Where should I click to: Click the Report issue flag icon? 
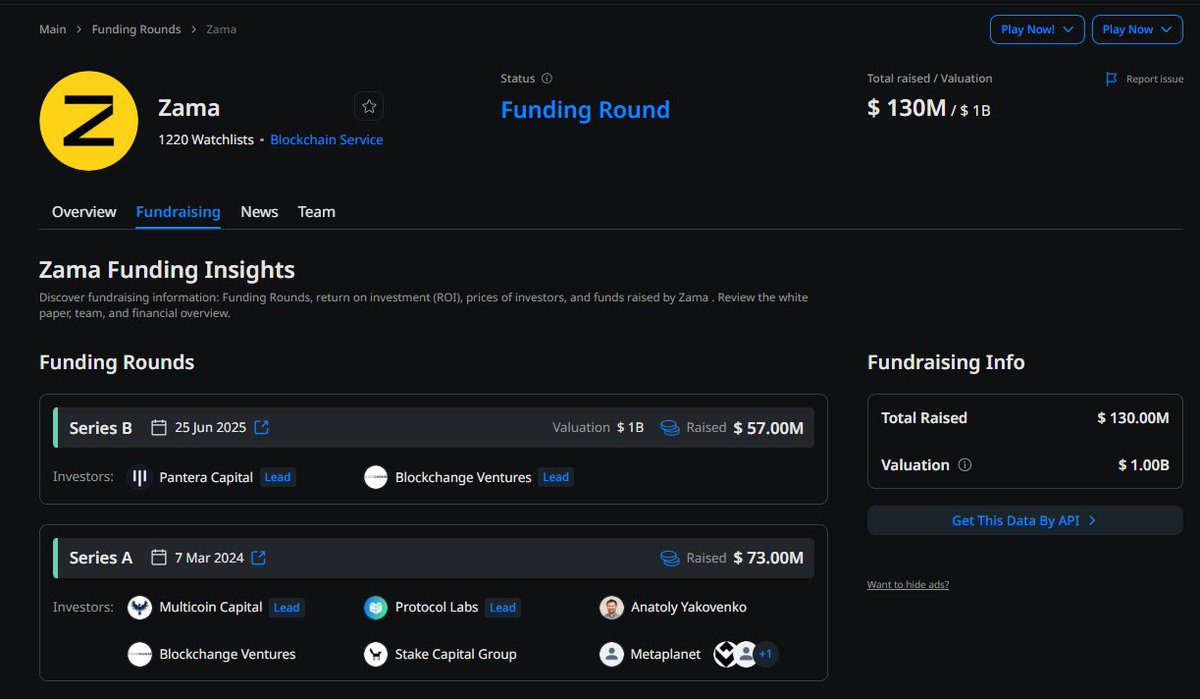point(1111,79)
